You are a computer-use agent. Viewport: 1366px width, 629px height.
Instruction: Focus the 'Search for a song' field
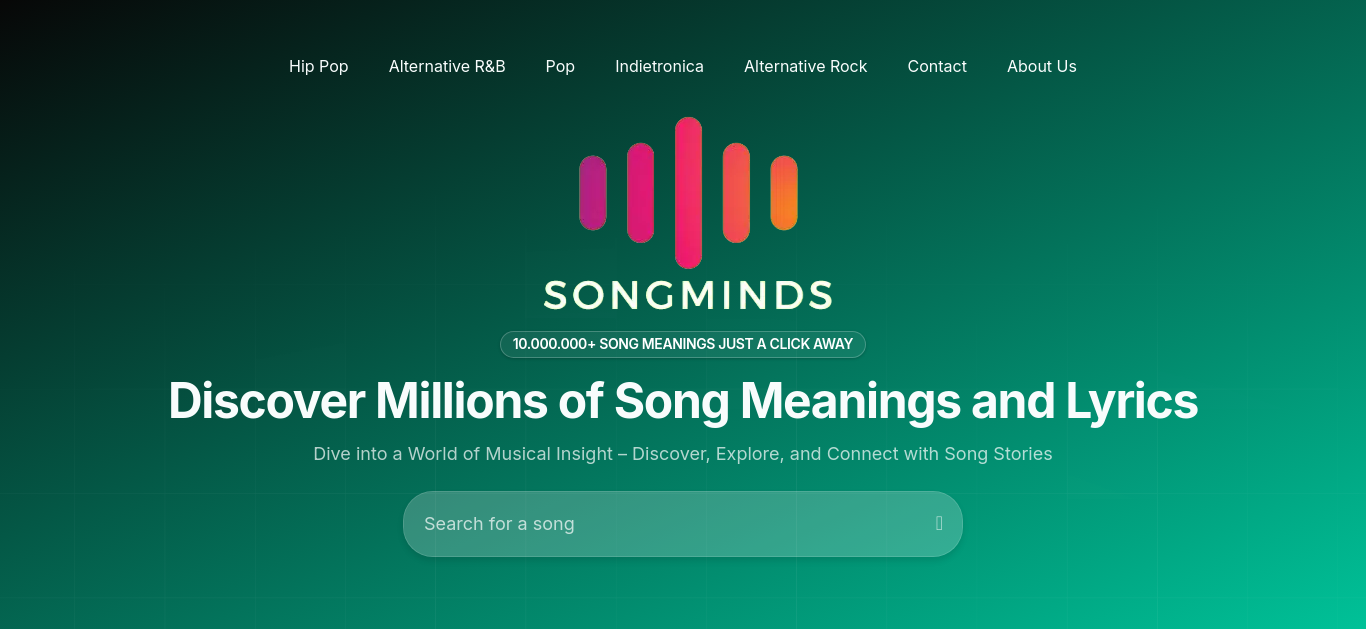683,524
